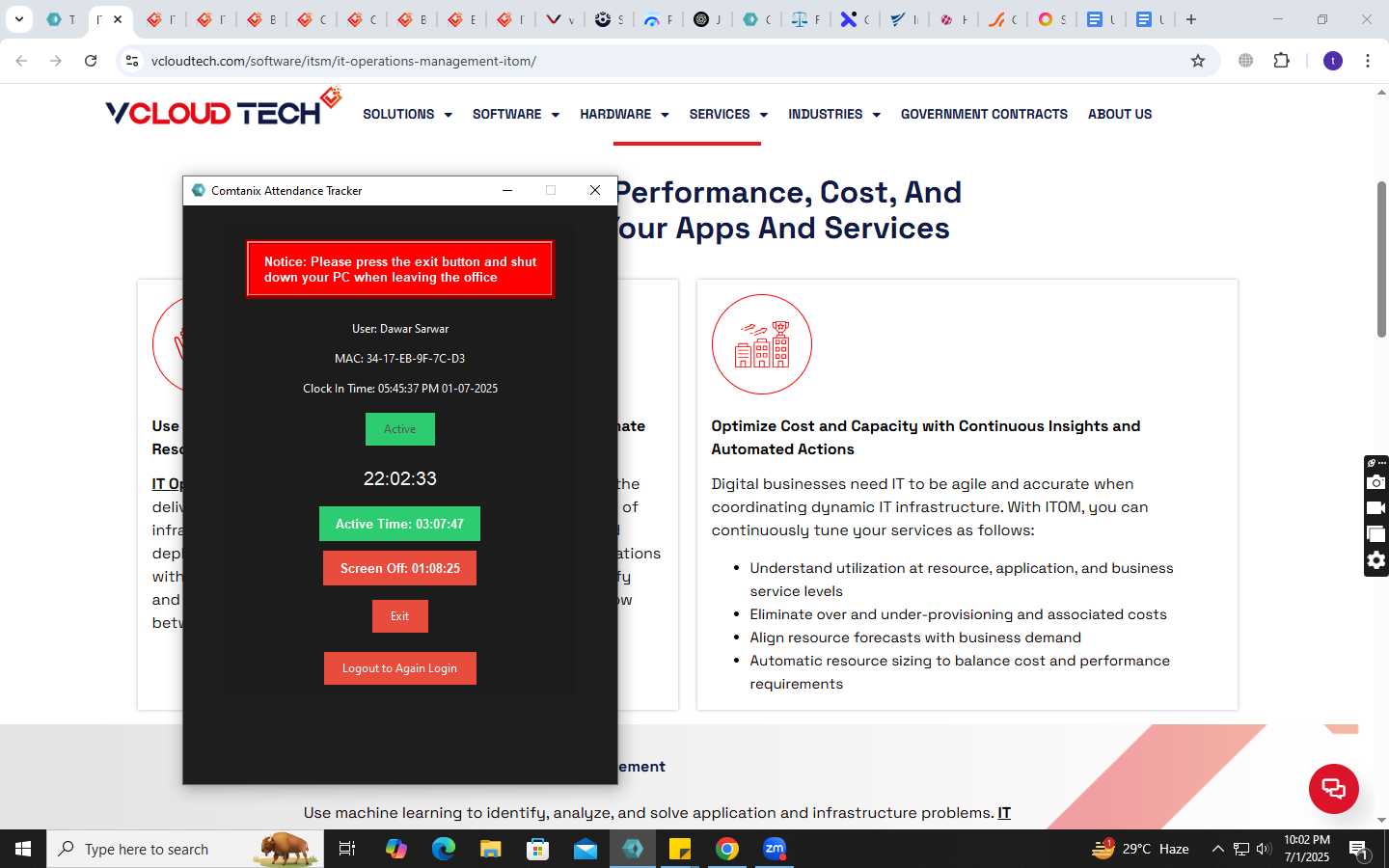This screenshot has width=1389, height=868.
Task: Switch to the last Google Docs tab
Action: point(1150,19)
